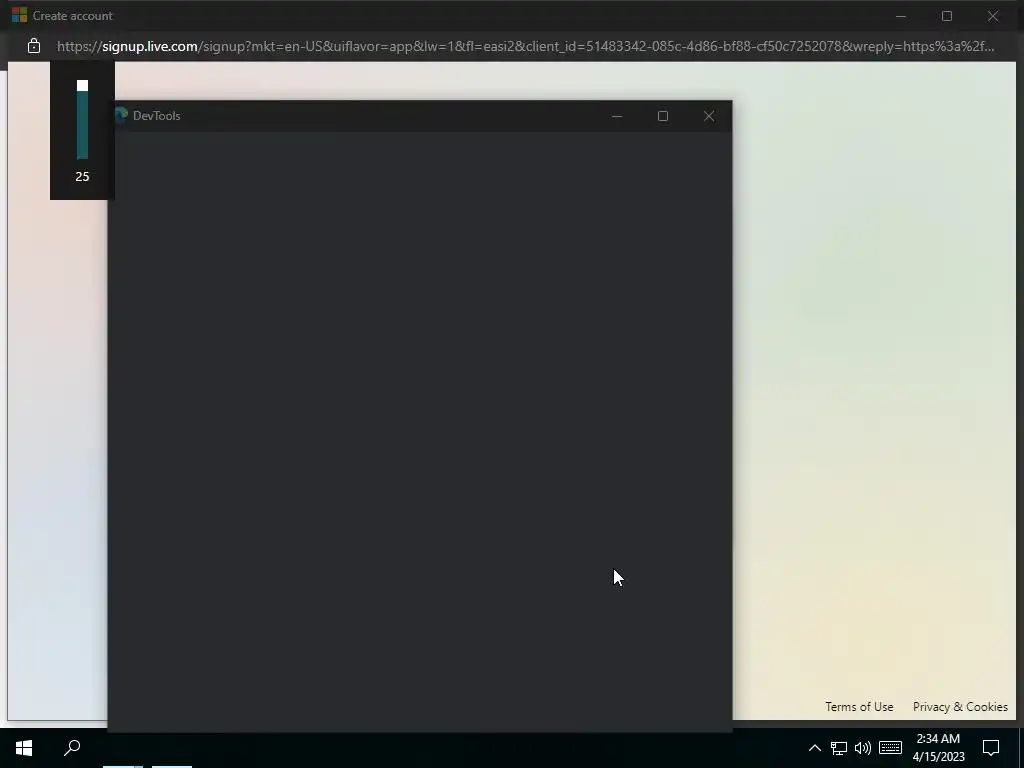Minimize the Create account window
Viewport: 1024px width, 768px height.
pyautogui.click(x=901, y=16)
